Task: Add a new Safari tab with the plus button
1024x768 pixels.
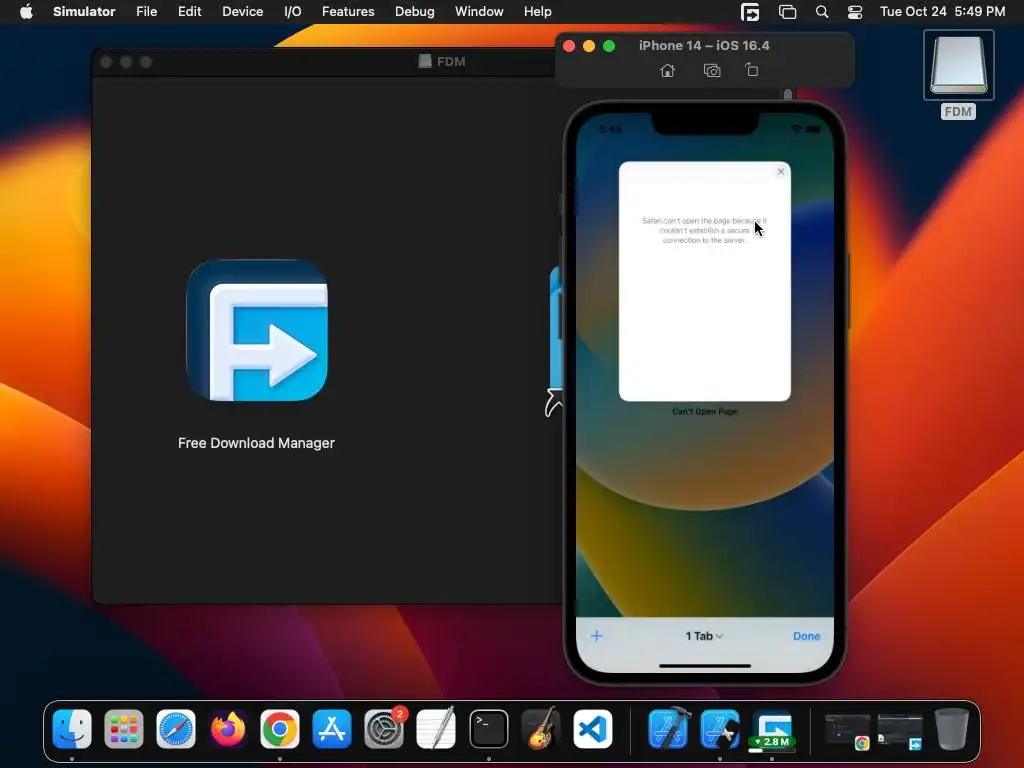Action: click(596, 636)
